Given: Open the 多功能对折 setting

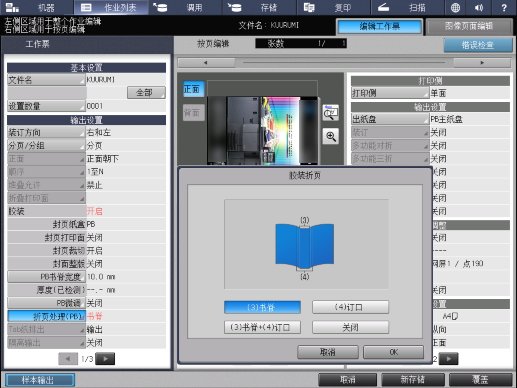Looking at the screenshot, I should (x=390, y=145).
